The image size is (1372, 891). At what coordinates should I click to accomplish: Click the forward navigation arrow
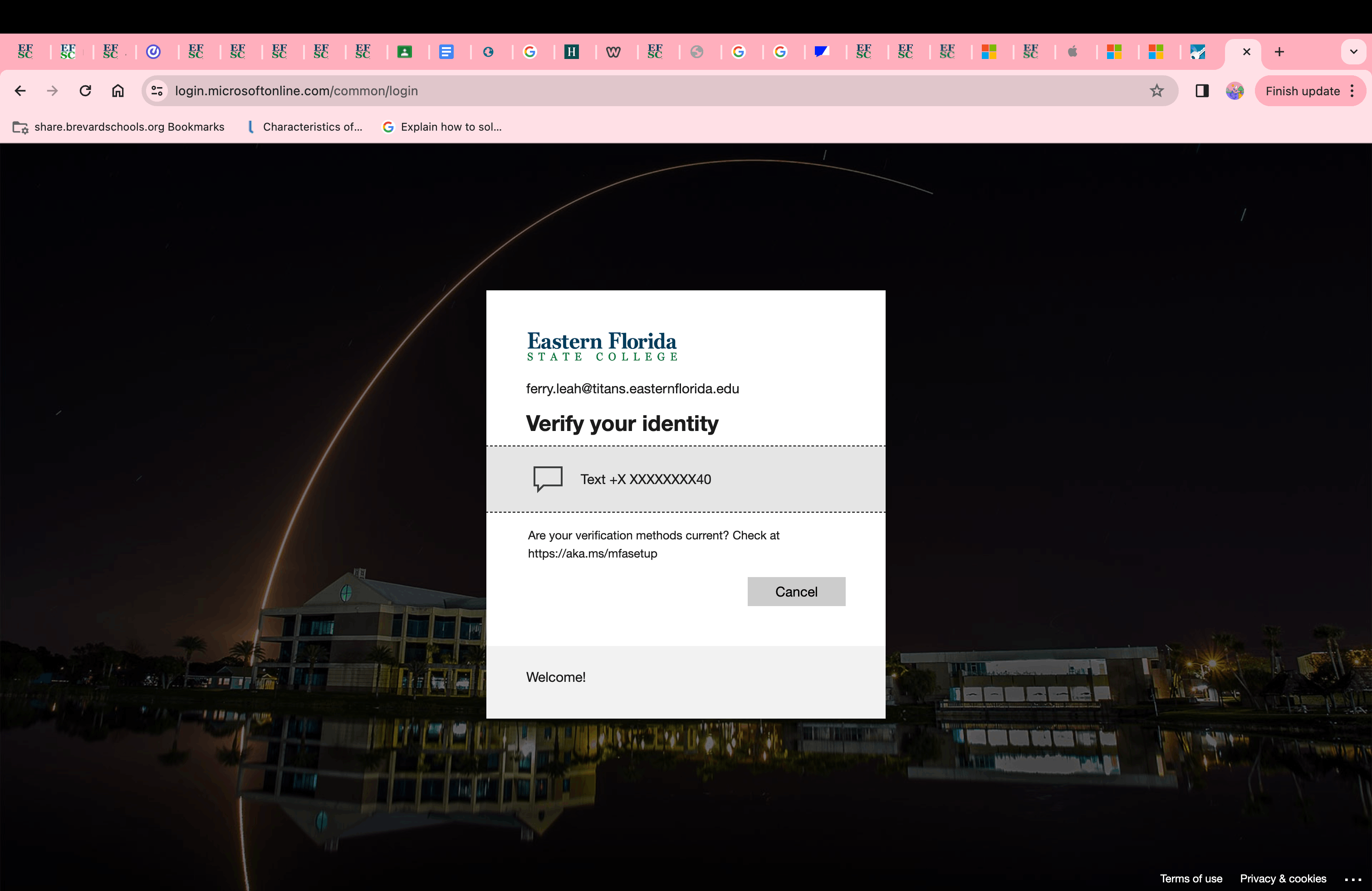coord(53,90)
